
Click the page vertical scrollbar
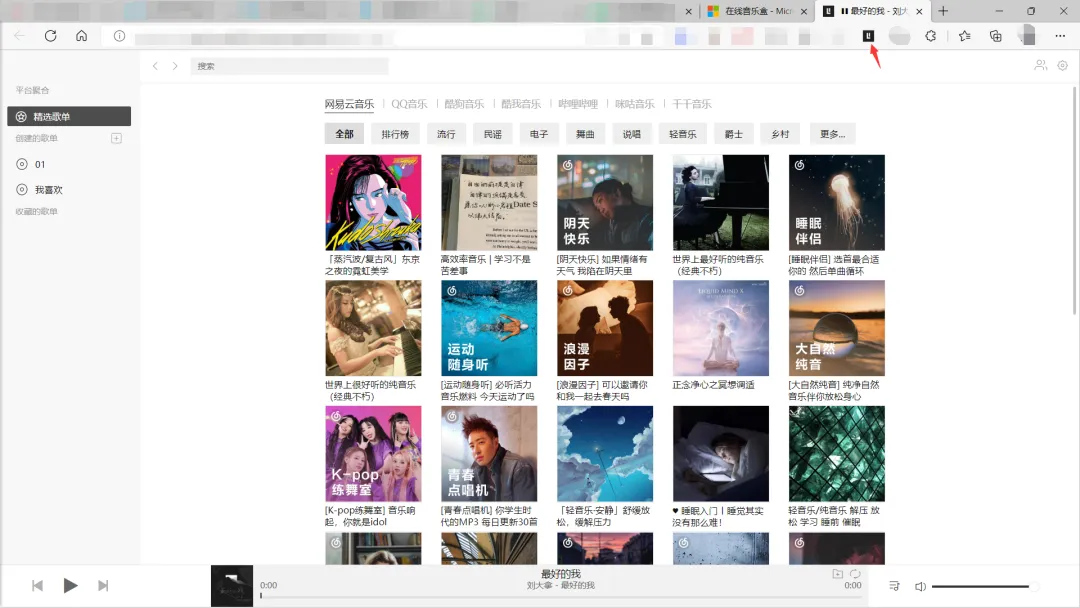click(1074, 200)
